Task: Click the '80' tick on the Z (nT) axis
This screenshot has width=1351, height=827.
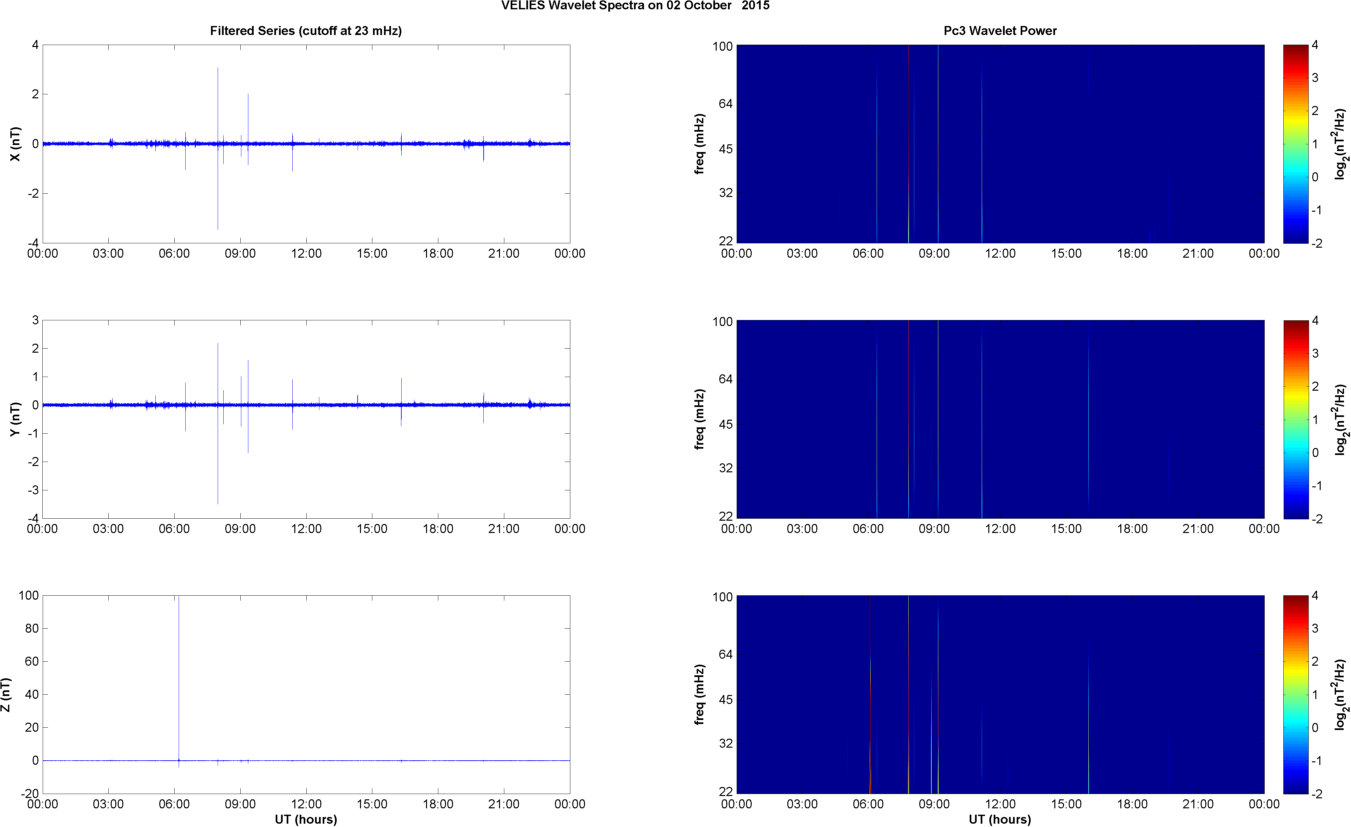Action: coord(32,629)
